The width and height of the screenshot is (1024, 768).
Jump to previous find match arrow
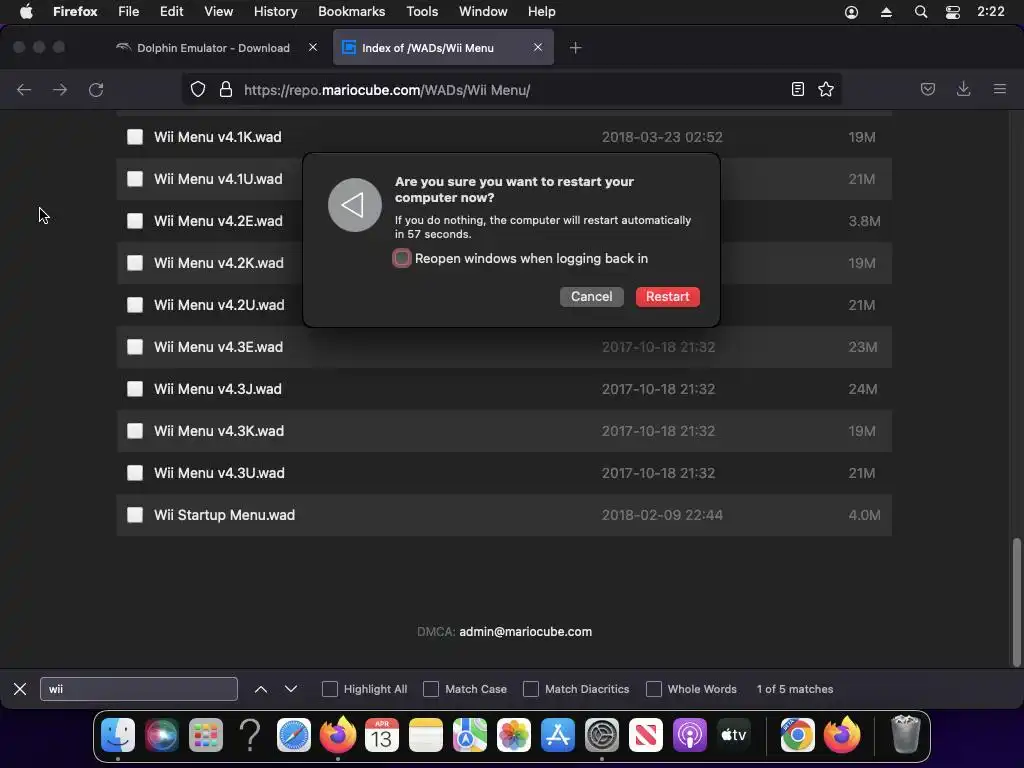pos(261,689)
